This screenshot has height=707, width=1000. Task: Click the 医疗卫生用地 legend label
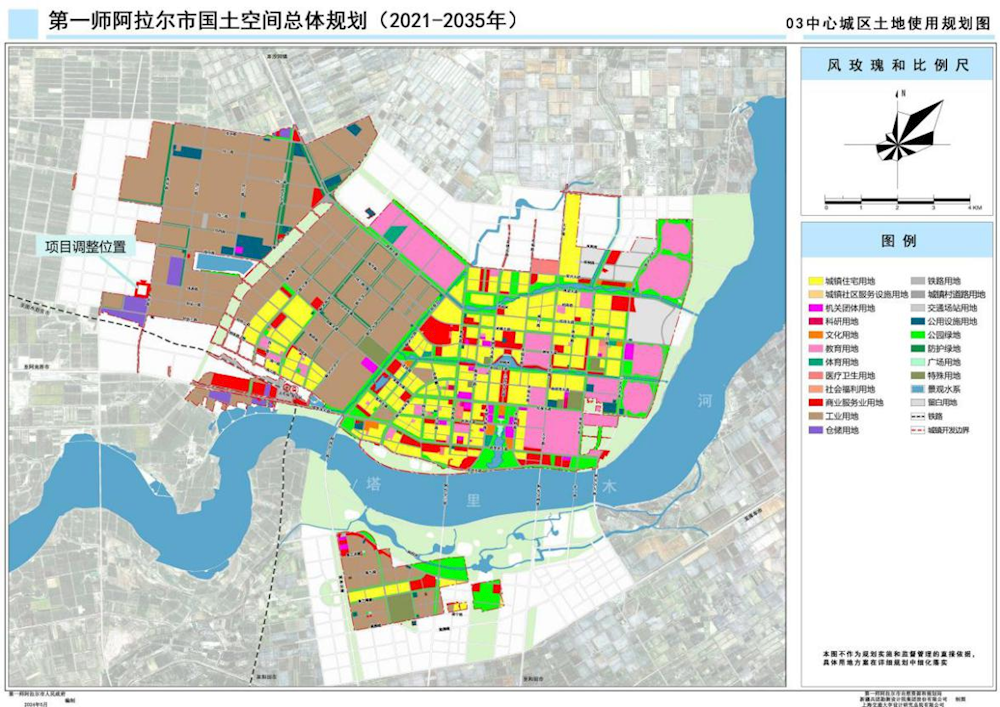(849, 376)
